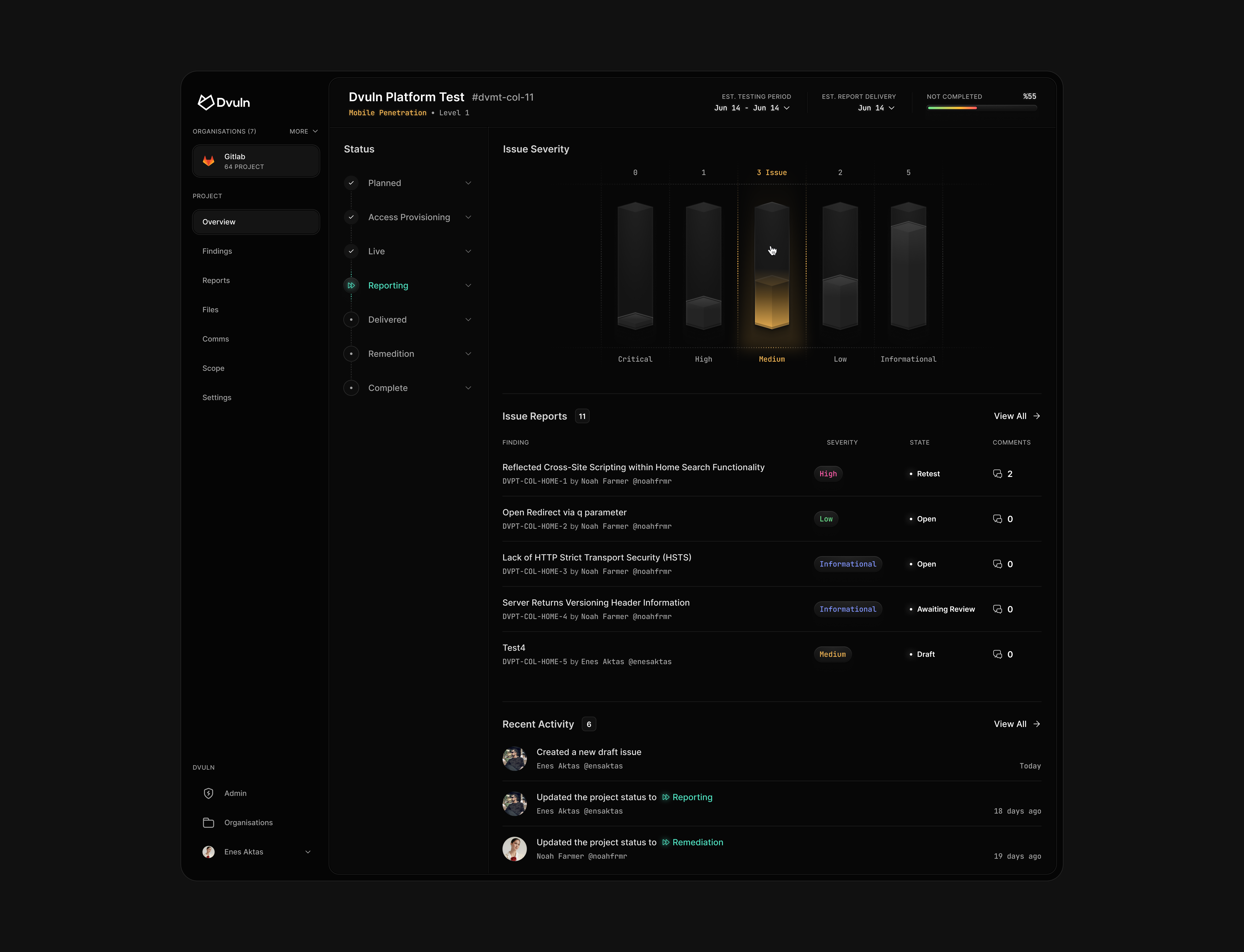Toggle the checkmark on the Planned status

tap(351, 183)
